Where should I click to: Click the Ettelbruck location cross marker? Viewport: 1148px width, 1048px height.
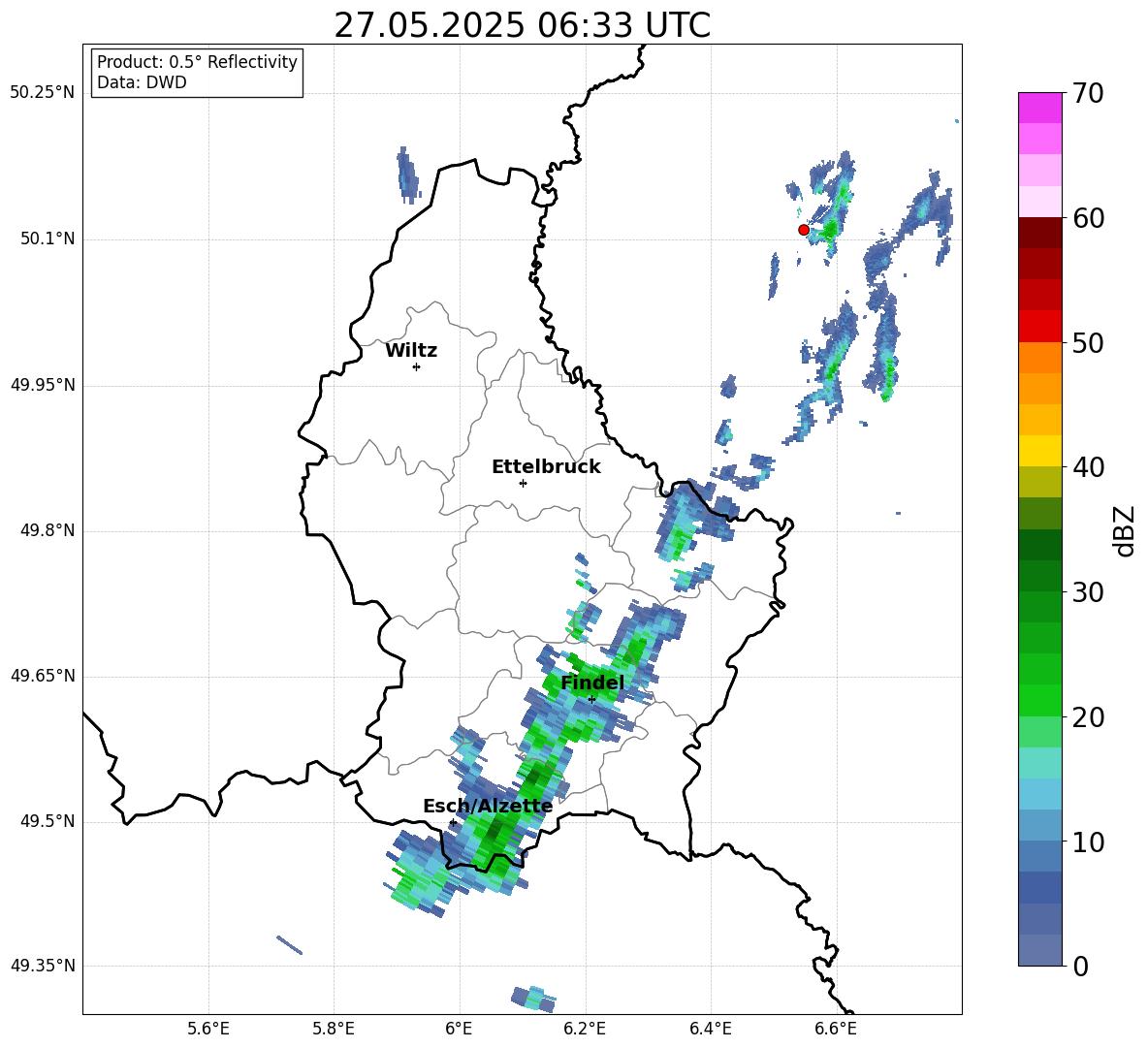[x=523, y=483]
